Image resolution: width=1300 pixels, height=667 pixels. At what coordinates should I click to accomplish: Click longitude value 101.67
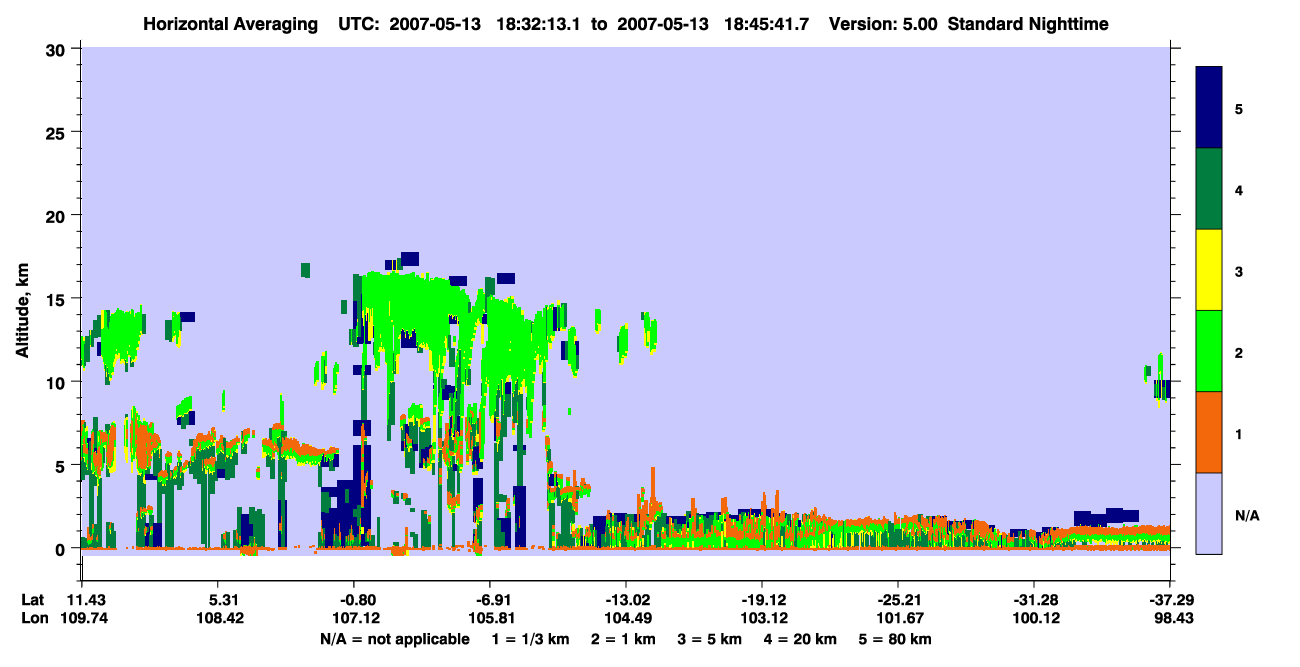point(898,619)
